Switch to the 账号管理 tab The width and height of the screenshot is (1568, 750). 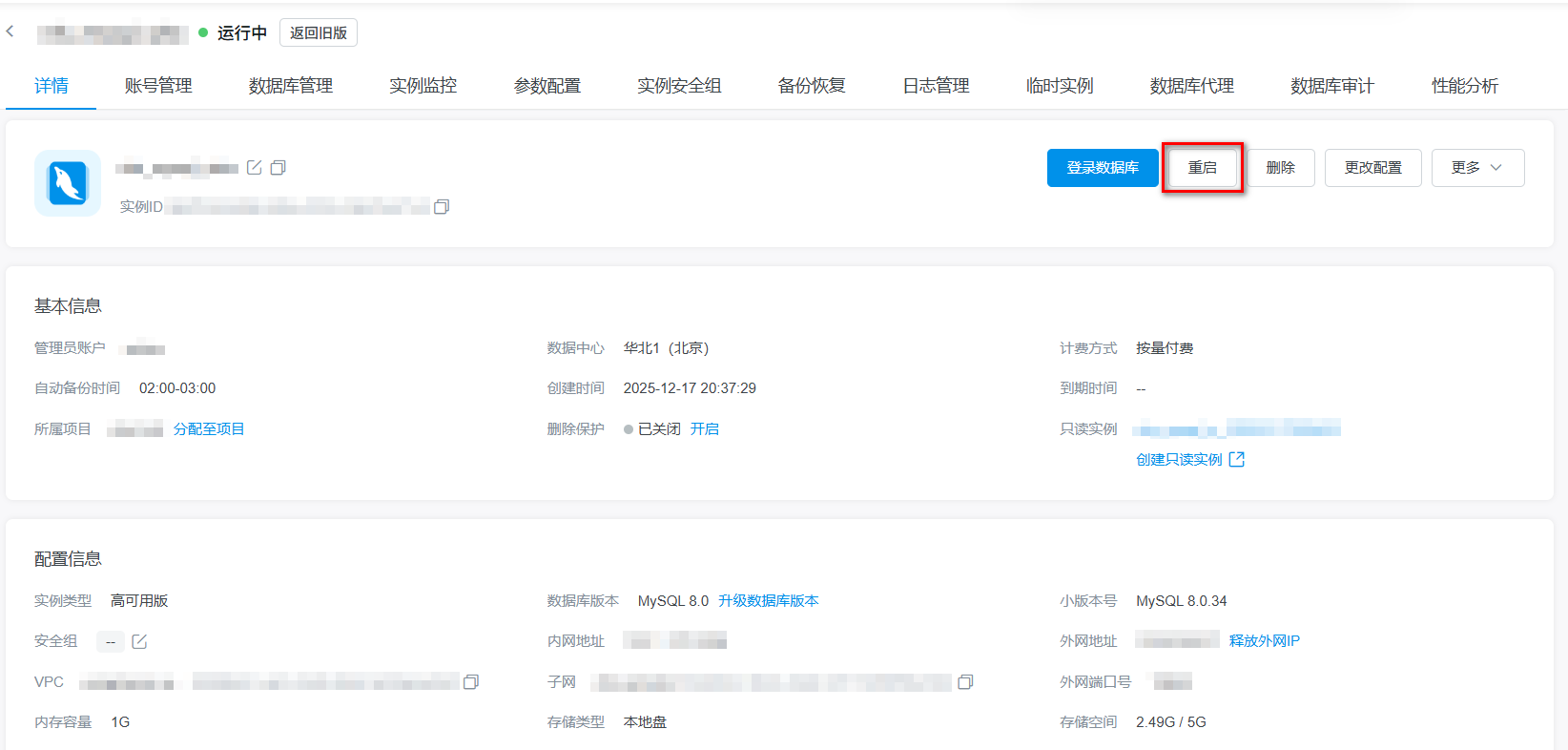[x=158, y=86]
